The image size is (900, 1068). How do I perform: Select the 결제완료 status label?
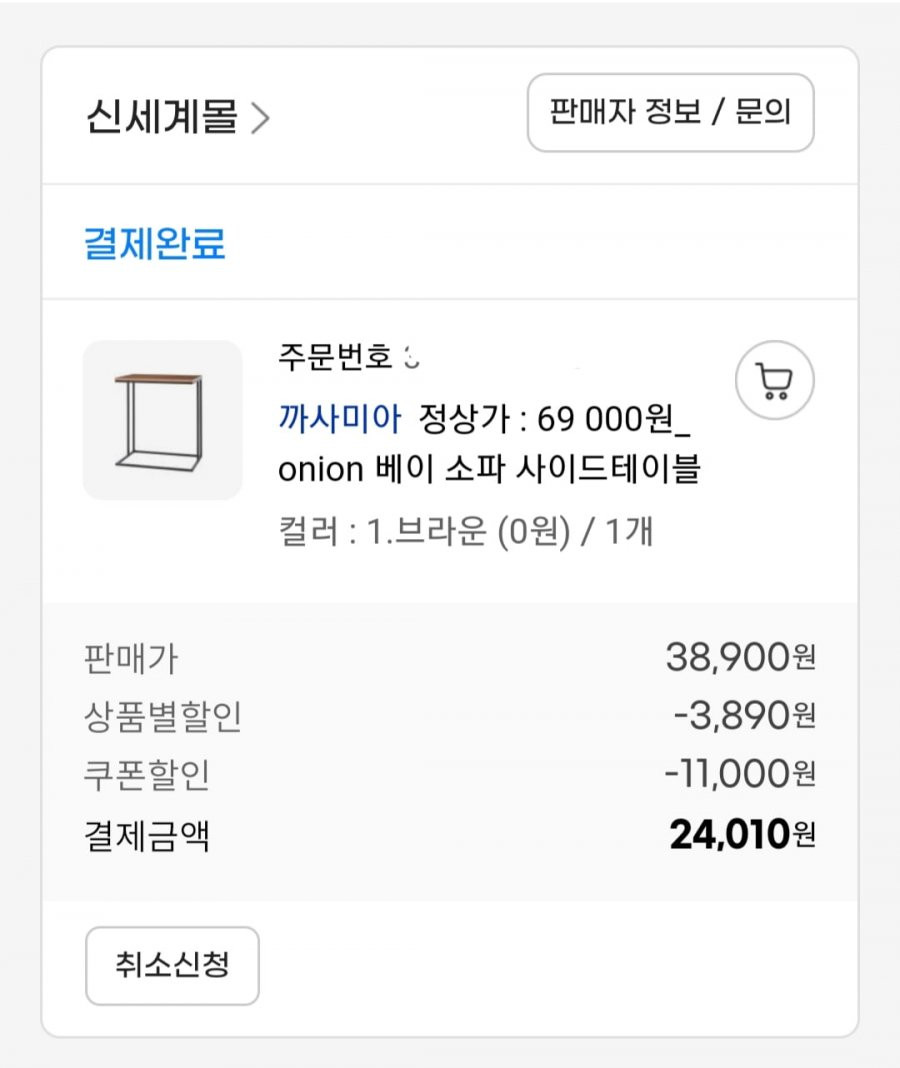(155, 242)
